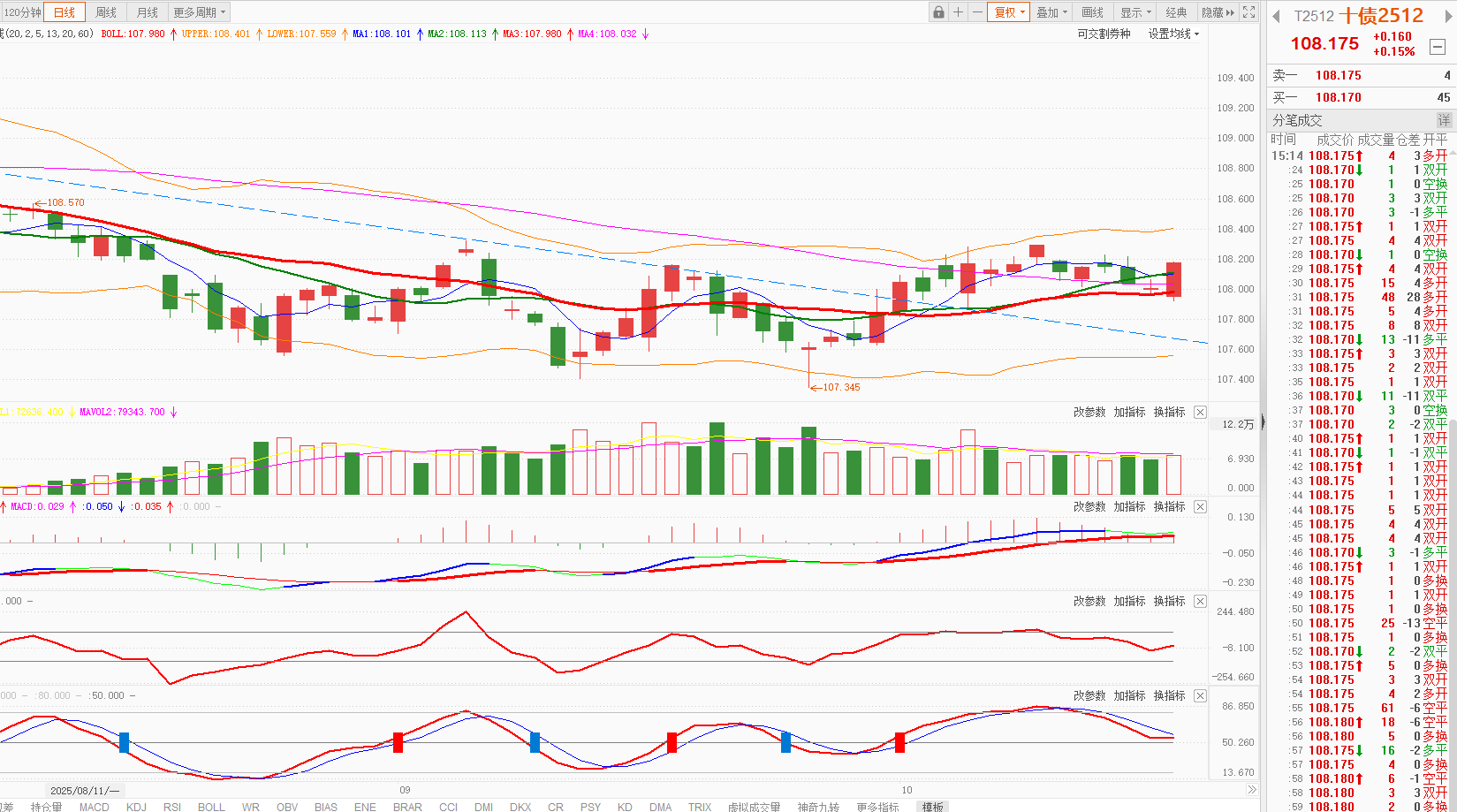Viewport: 1457px width, 812px height.
Task: Click the 画线 drawing tool button
Action: 1093,12
